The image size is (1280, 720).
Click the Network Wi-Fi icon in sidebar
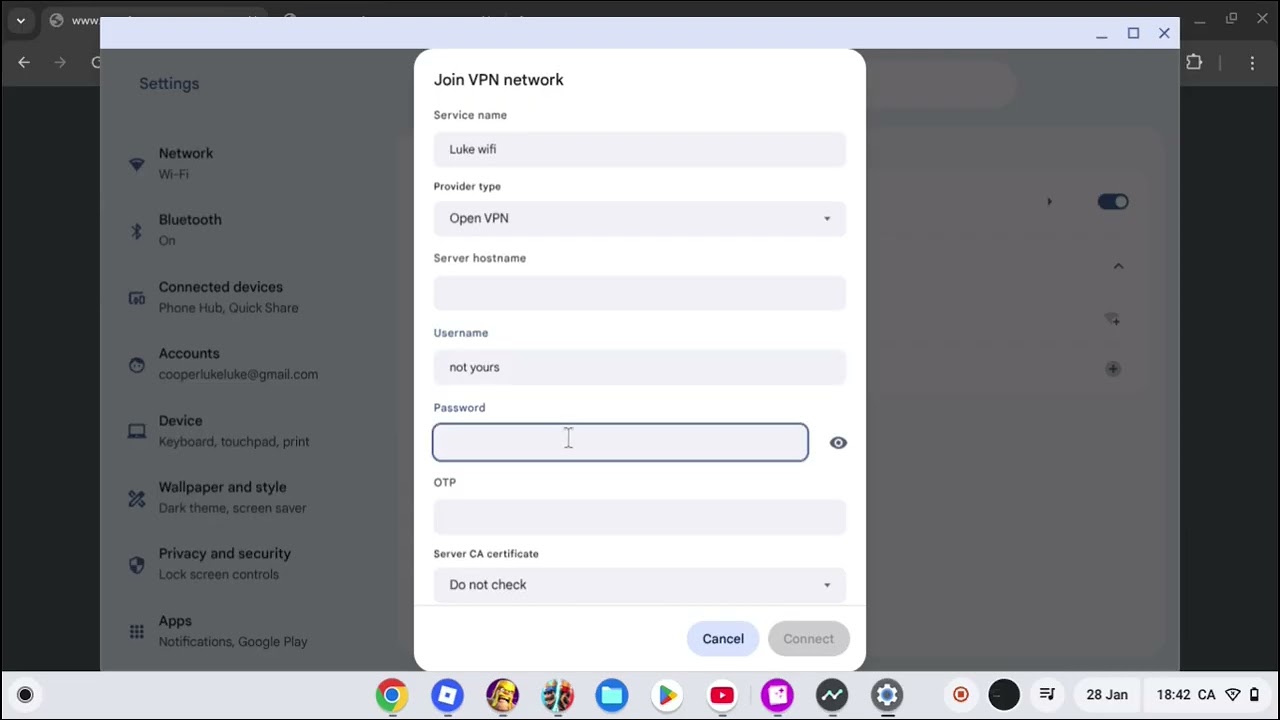pos(137,164)
